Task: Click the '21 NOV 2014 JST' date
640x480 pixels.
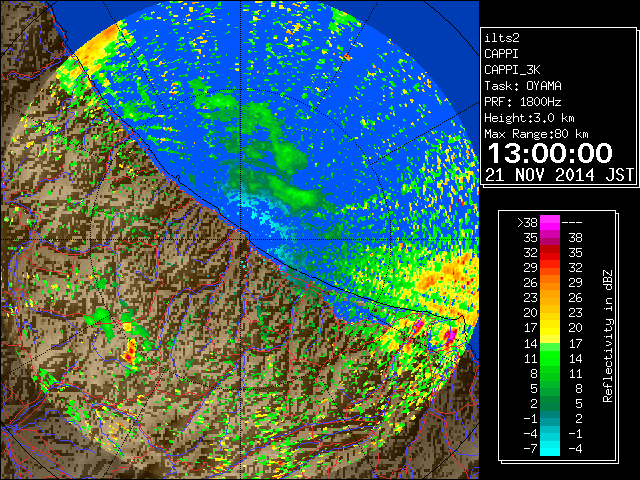Action: point(560,175)
